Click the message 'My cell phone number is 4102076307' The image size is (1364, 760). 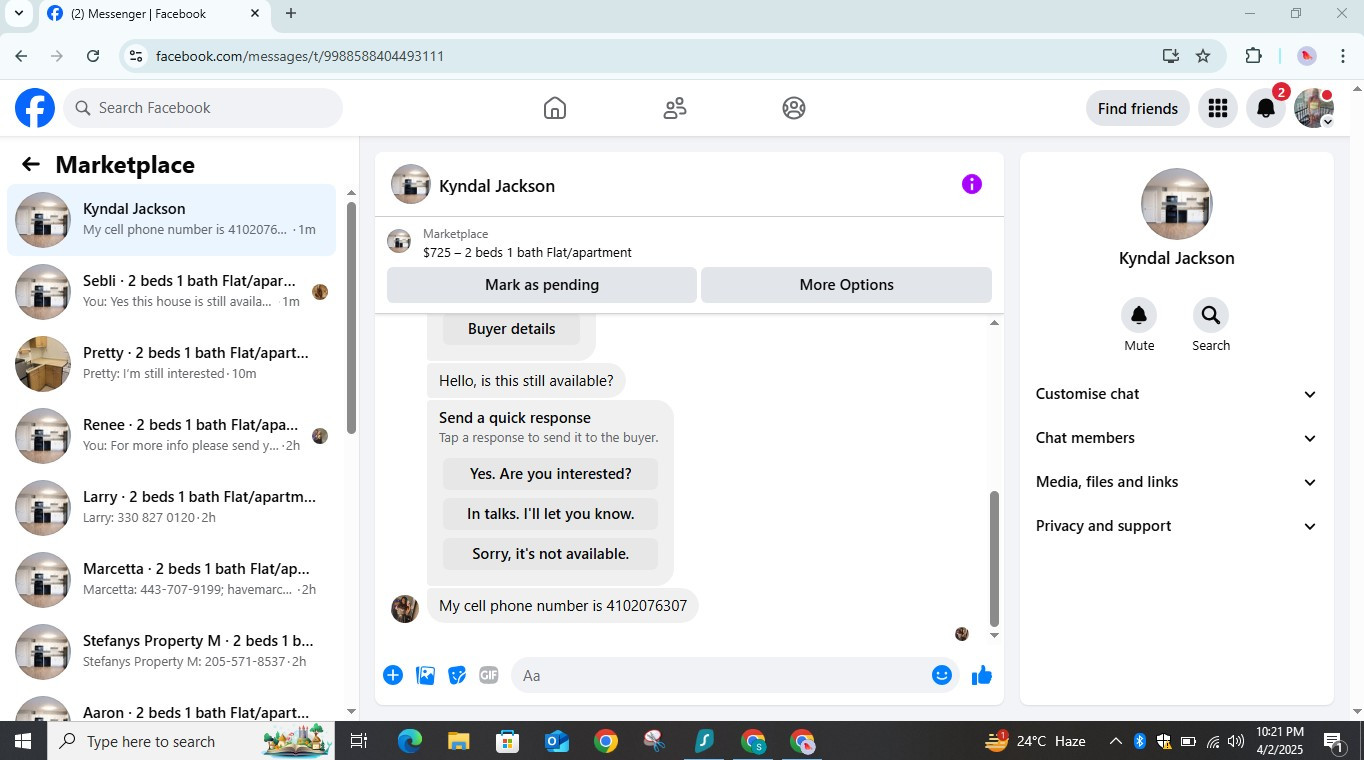(563, 606)
